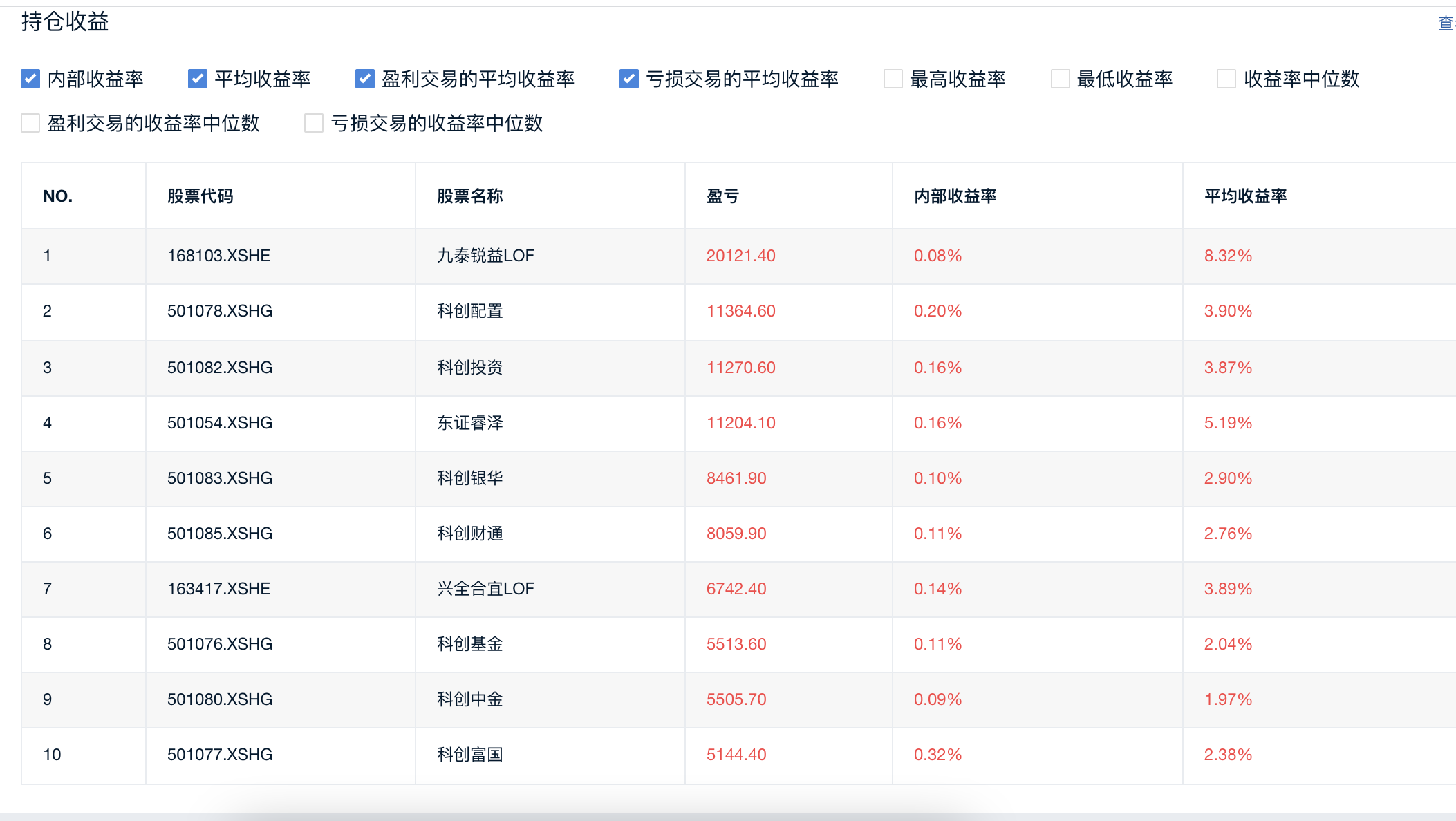Uncheck the 平均收益率 checkbox
The height and width of the screenshot is (821, 1456).
click(x=198, y=79)
